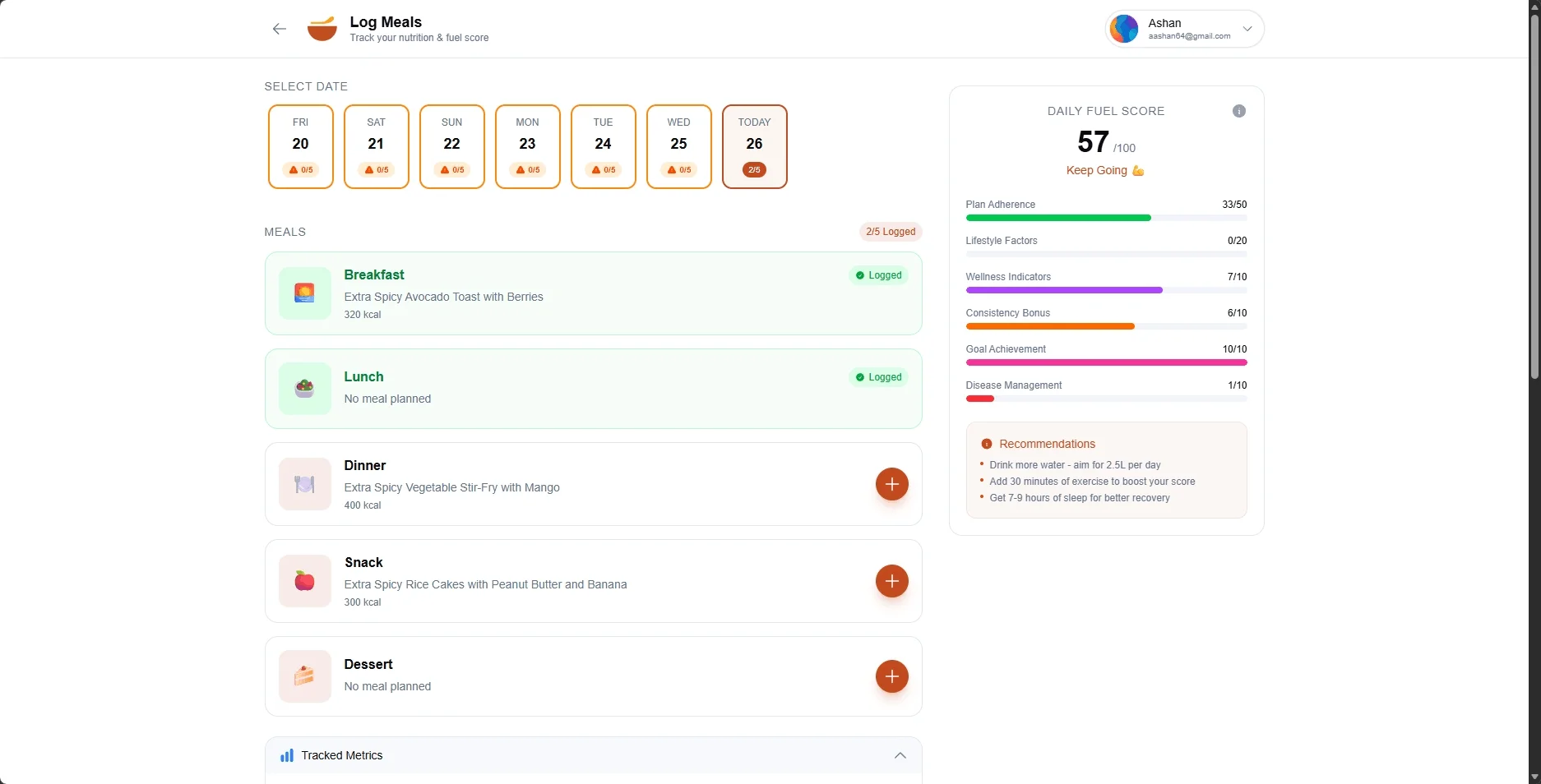Click the page vertical scrollbar
The height and width of the screenshot is (784, 1541).
click(1534, 197)
